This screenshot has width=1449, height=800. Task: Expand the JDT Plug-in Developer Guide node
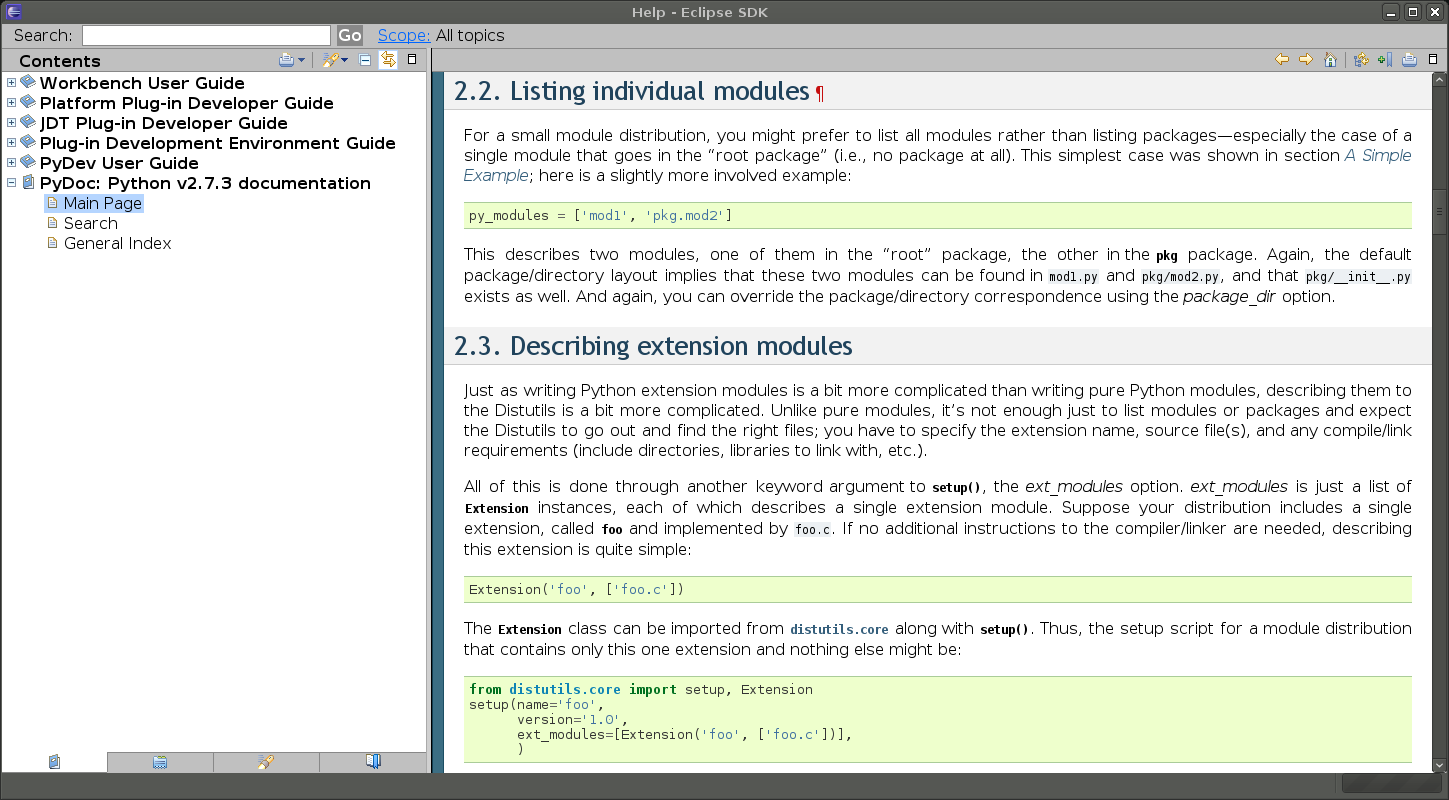tap(11, 123)
